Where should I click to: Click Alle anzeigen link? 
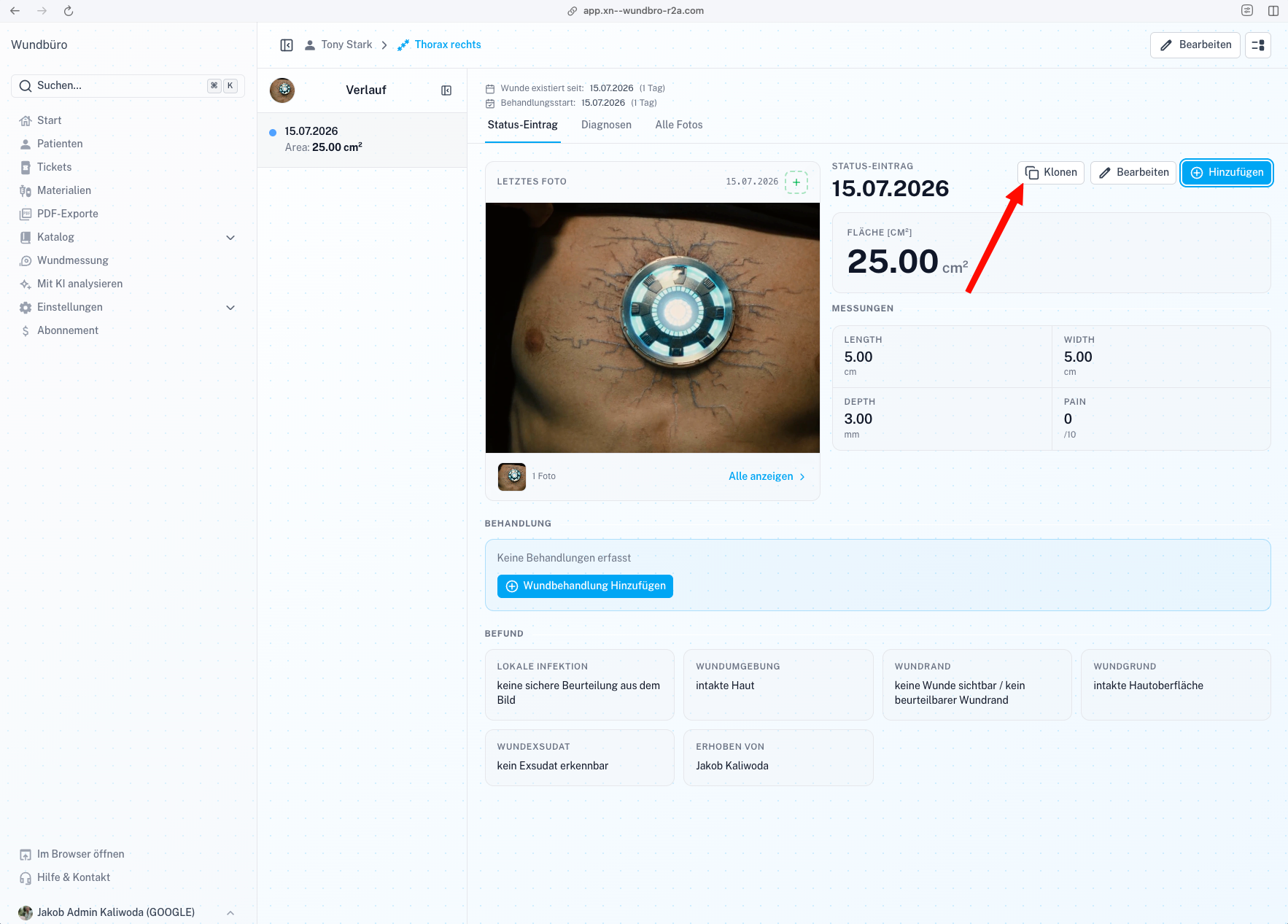[767, 476]
